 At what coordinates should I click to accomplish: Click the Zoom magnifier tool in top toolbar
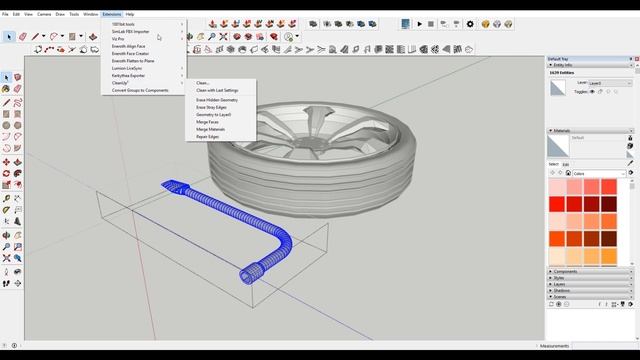coord(212,37)
